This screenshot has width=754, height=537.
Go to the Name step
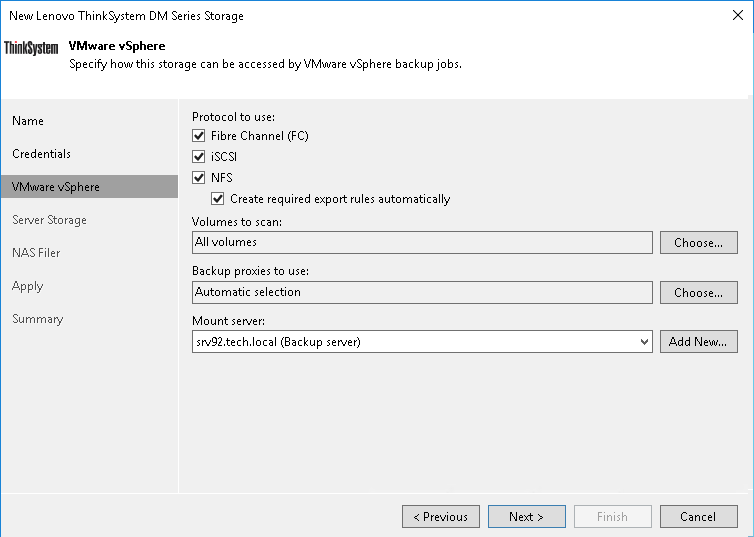28,121
